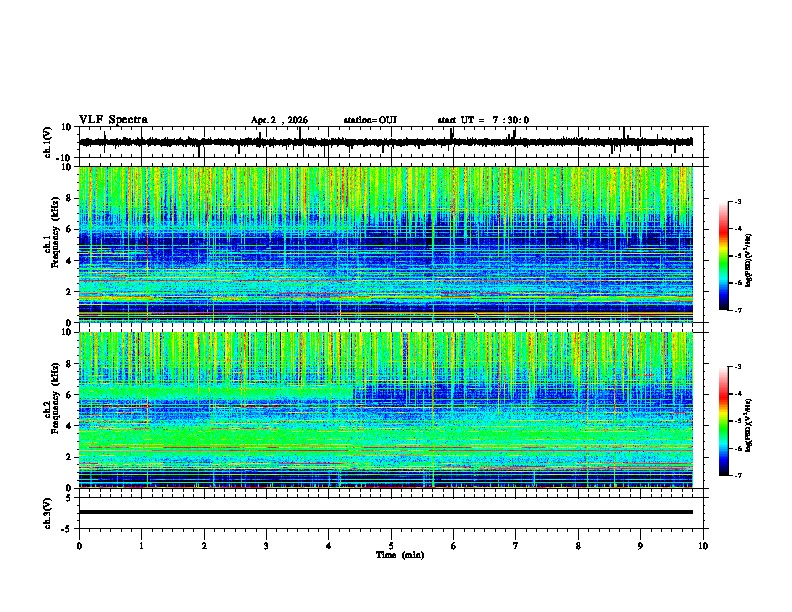This screenshot has width=792, height=612.
Task: Click time axis tick label '2'
Action: coord(204,546)
